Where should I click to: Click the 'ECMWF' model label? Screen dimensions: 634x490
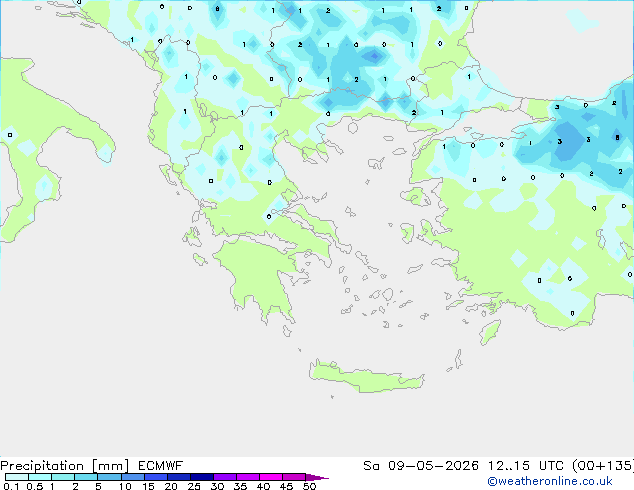[161, 466]
